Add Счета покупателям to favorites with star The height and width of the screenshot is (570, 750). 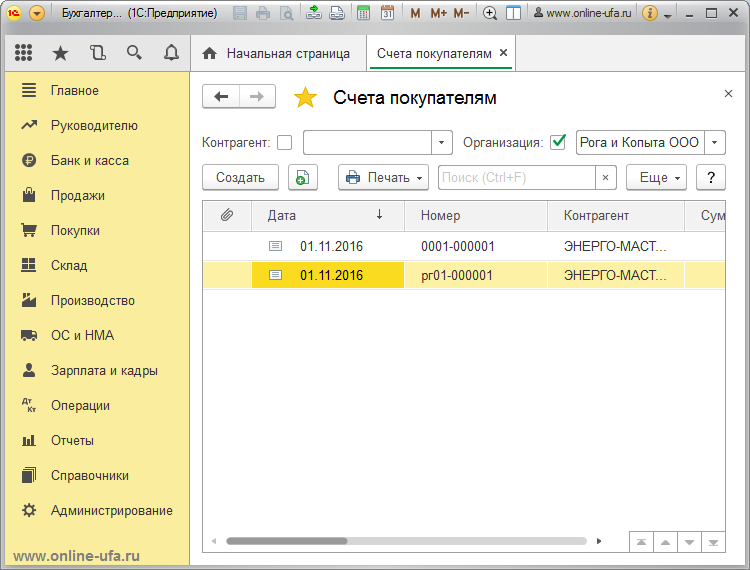(x=305, y=98)
